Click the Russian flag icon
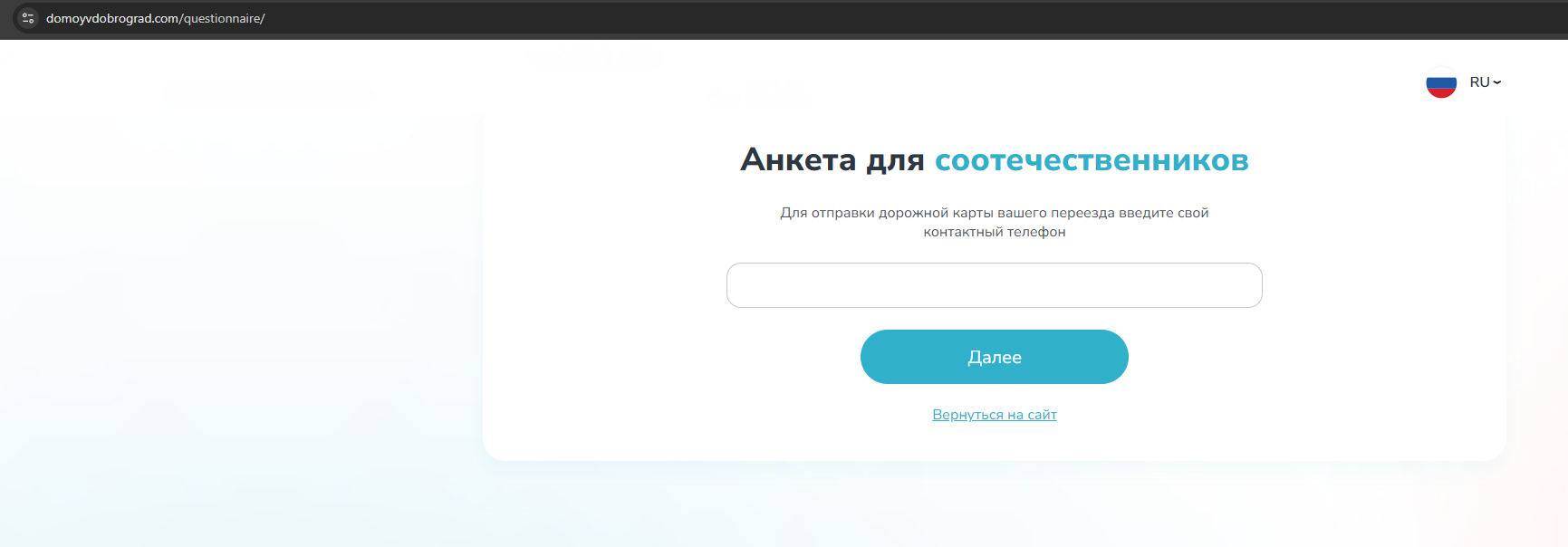 1441,82
